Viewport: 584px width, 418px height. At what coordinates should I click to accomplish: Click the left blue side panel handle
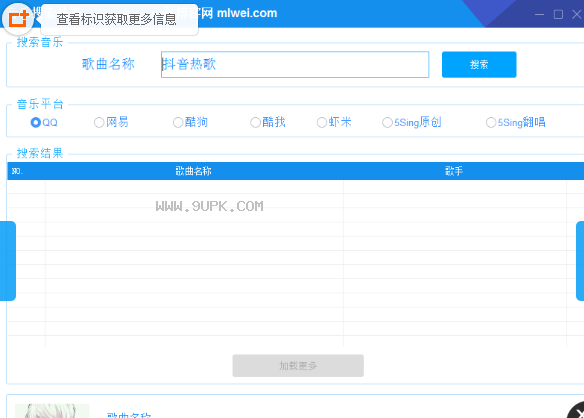tap(7, 261)
